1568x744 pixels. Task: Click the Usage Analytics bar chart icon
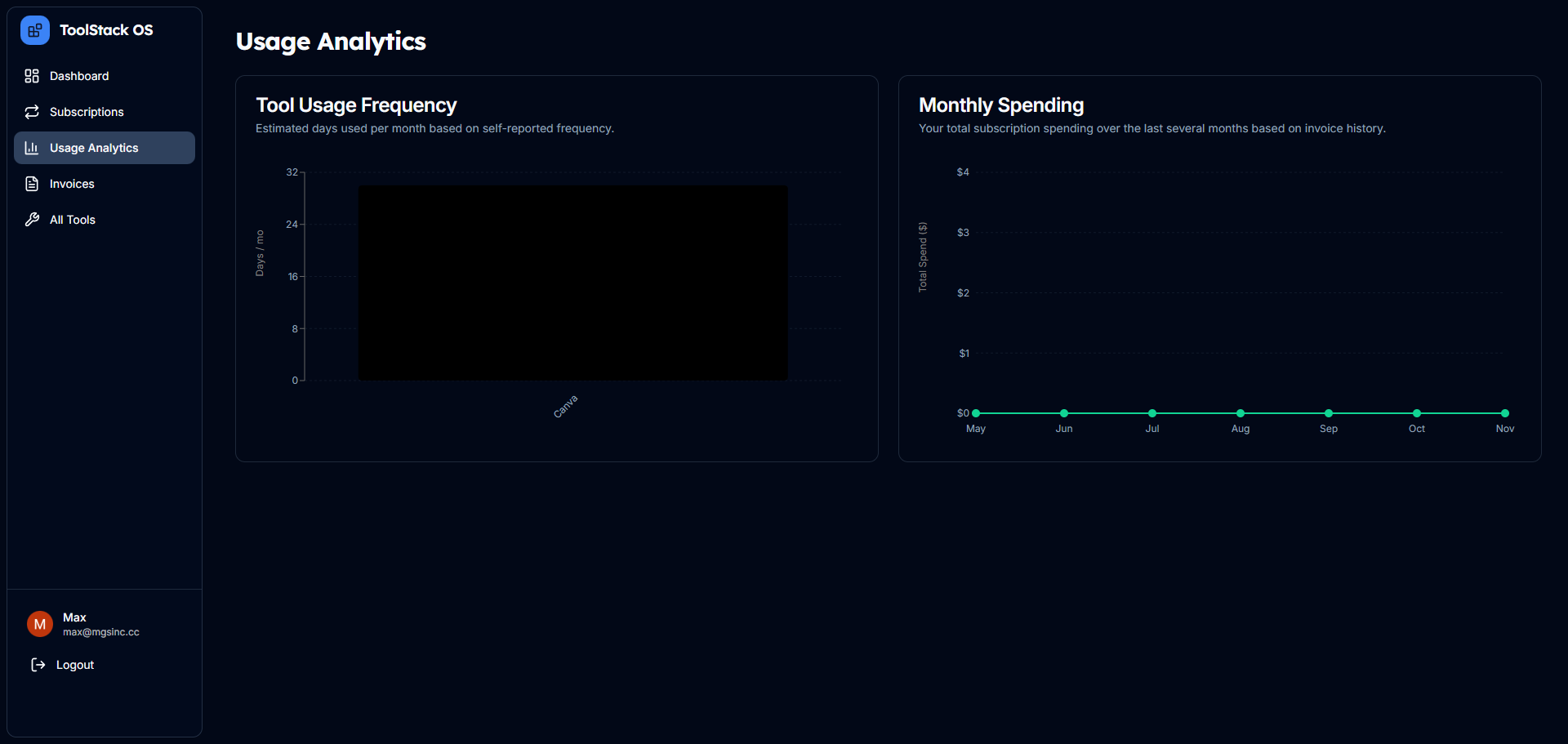pyautogui.click(x=32, y=148)
